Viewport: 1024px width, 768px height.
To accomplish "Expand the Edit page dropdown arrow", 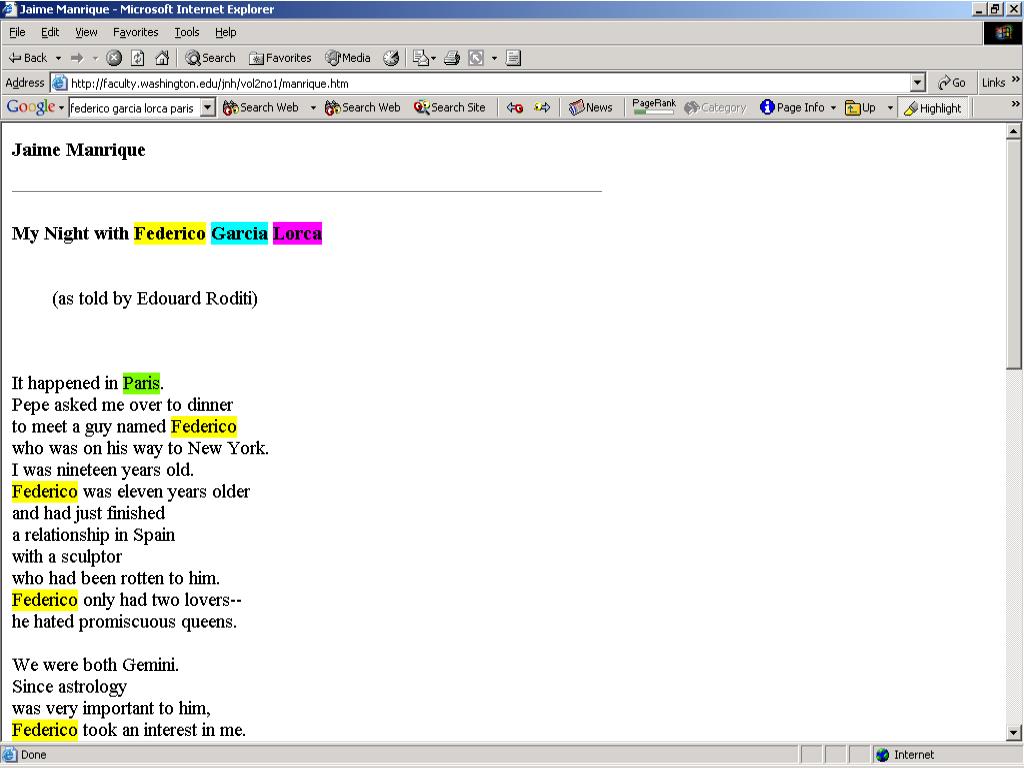I will tap(494, 58).
